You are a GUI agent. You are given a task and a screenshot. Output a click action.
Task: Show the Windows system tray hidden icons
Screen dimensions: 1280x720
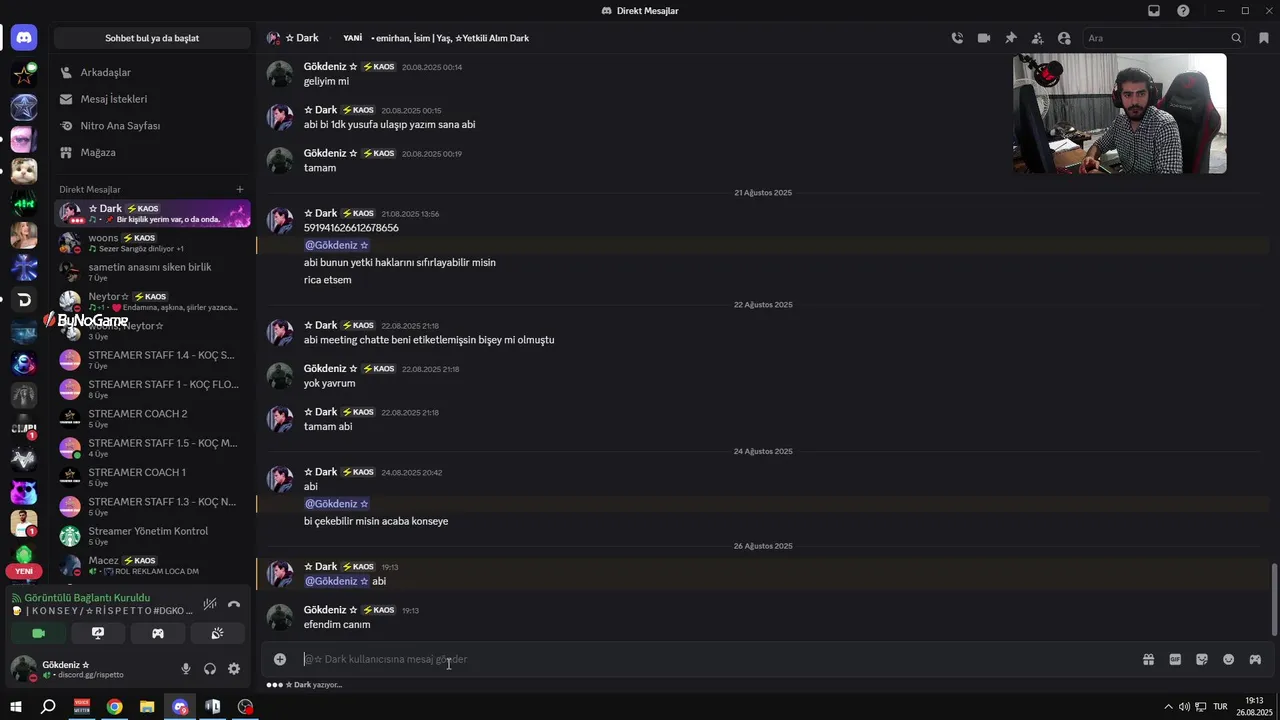pos(1168,707)
